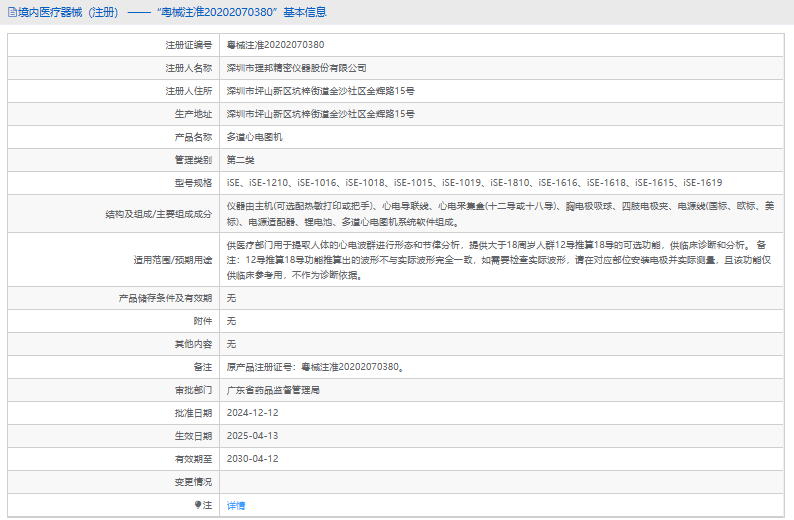Image resolution: width=794 pixels, height=520 pixels.
Task: Click the 注册证编号 label cell
Action: click(x=188, y=45)
